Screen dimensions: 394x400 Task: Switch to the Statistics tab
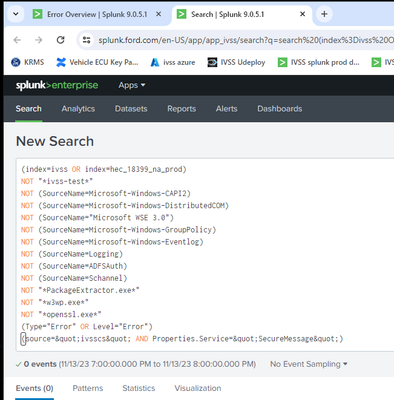[139, 388]
